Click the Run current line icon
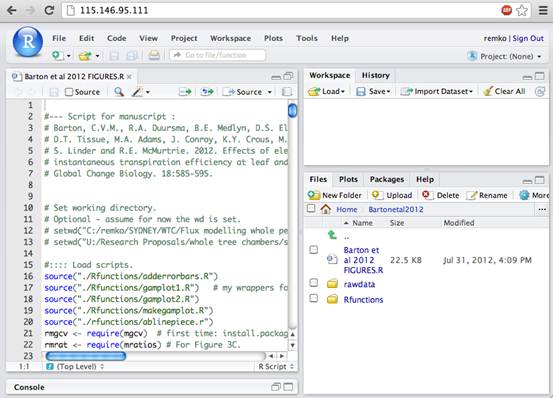The width and height of the screenshot is (553, 398). [x=185, y=92]
